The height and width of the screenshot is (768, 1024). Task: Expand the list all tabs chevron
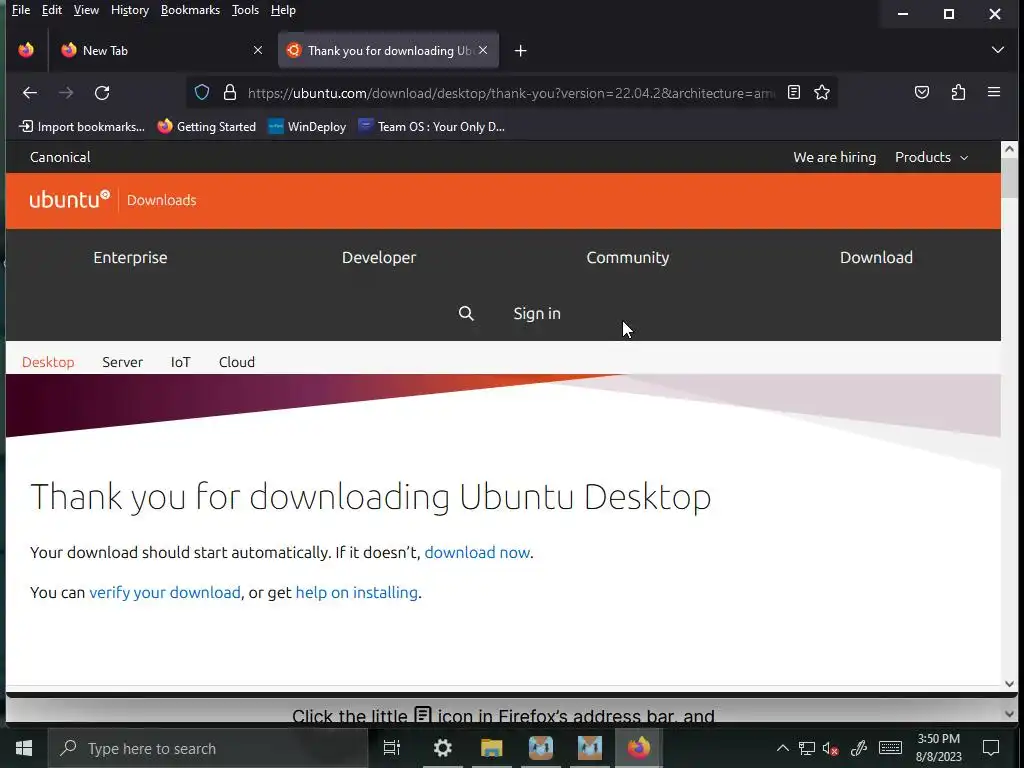pyautogui.click(x=997, y=50)
